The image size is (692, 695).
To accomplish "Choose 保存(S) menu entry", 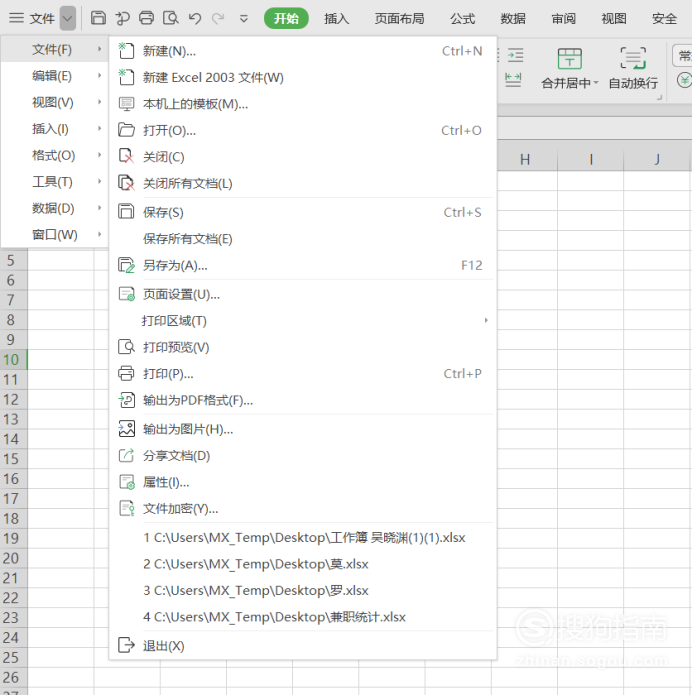I will tap(303, 212).
